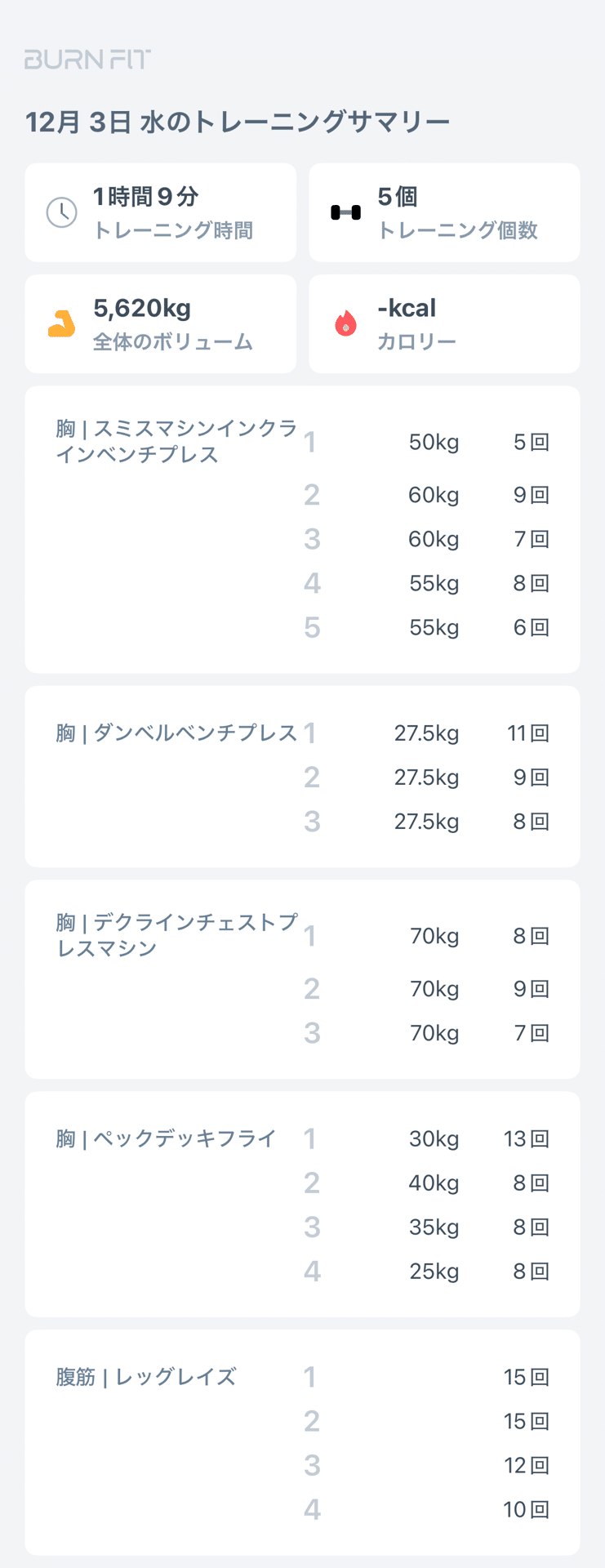The image size is (605, 1568).
Task: Open デクラインチェストプレスマシン exercise
Action: click(x=176, y=935)
